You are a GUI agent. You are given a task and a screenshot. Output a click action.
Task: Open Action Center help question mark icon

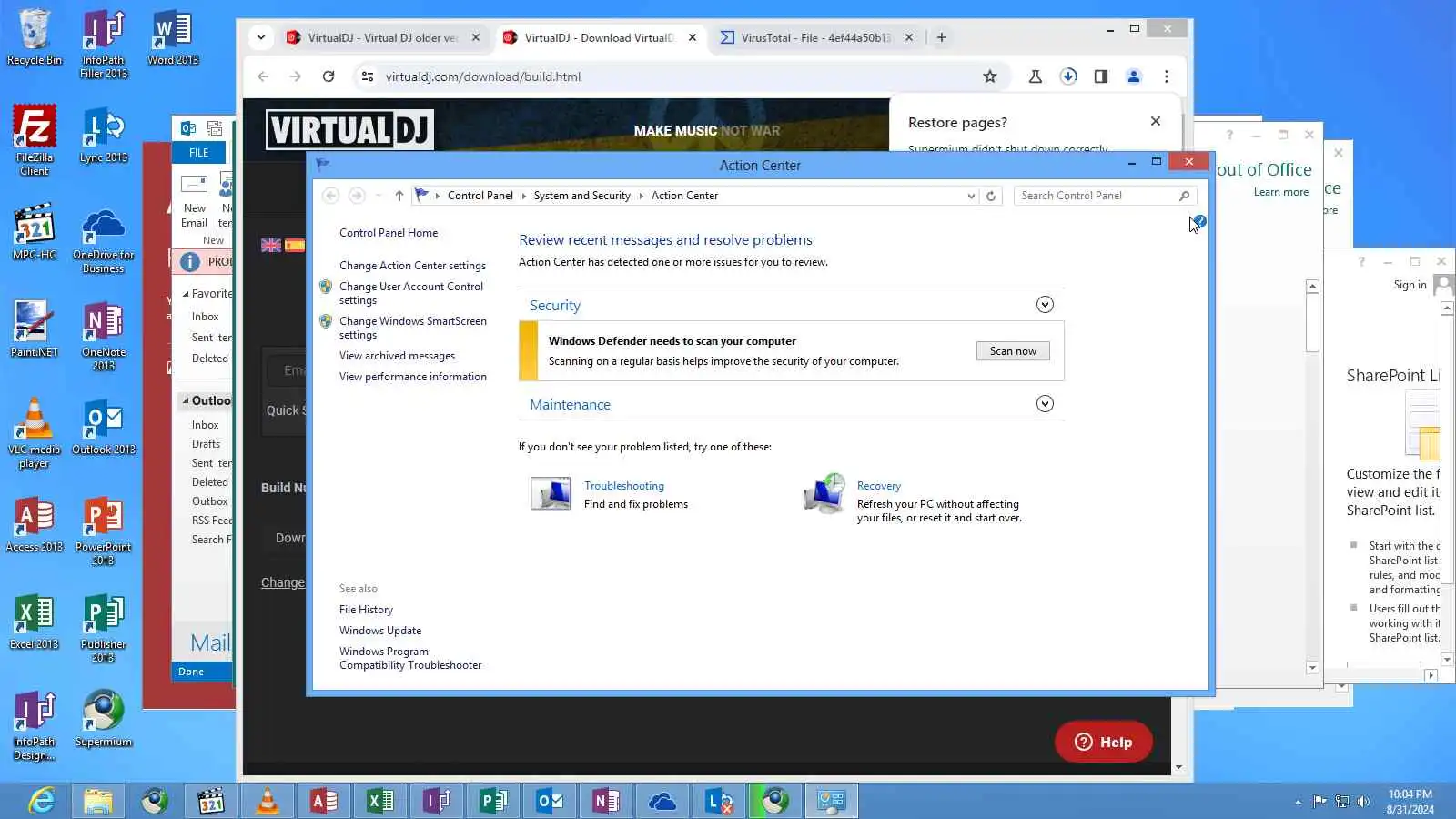point(1199,221)
